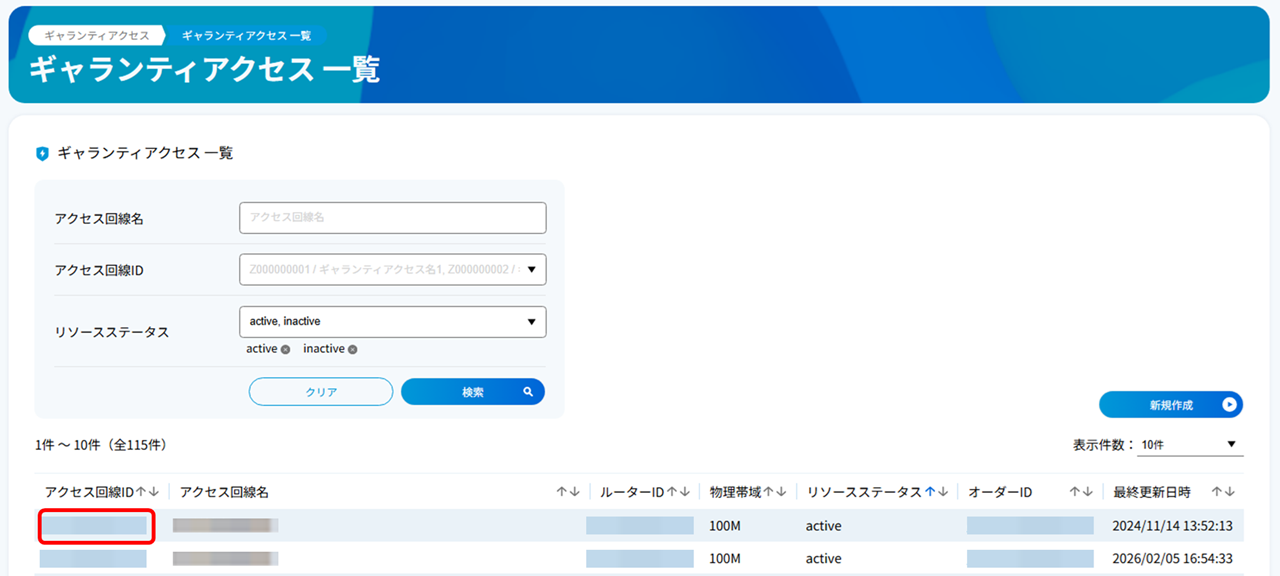
Task: Click the 検索 search button
Action: tap(472, 392)
